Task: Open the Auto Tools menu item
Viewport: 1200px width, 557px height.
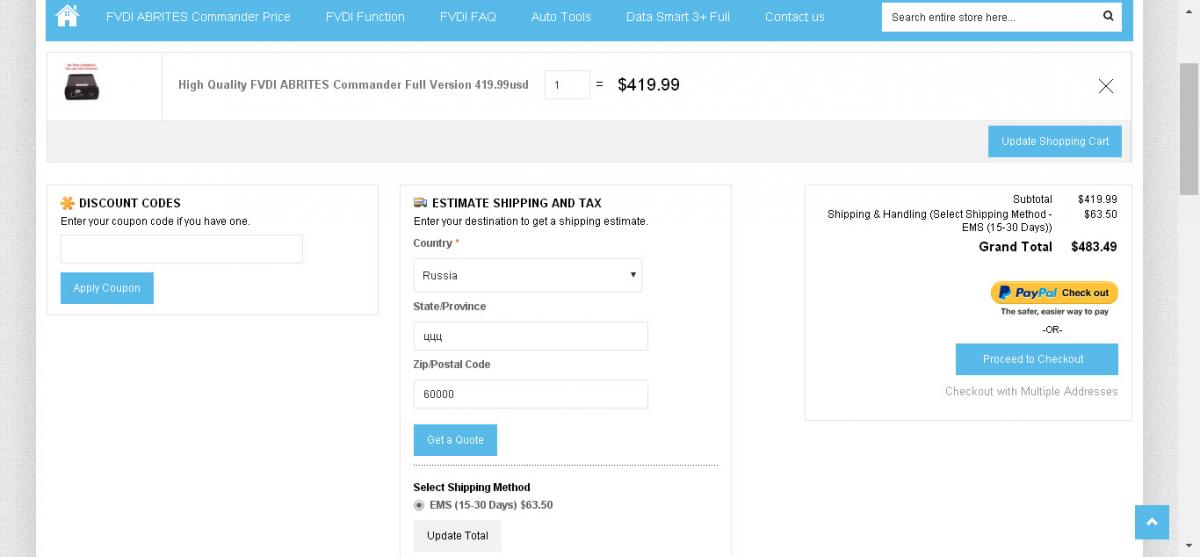Action: click(x=561, y=17)
